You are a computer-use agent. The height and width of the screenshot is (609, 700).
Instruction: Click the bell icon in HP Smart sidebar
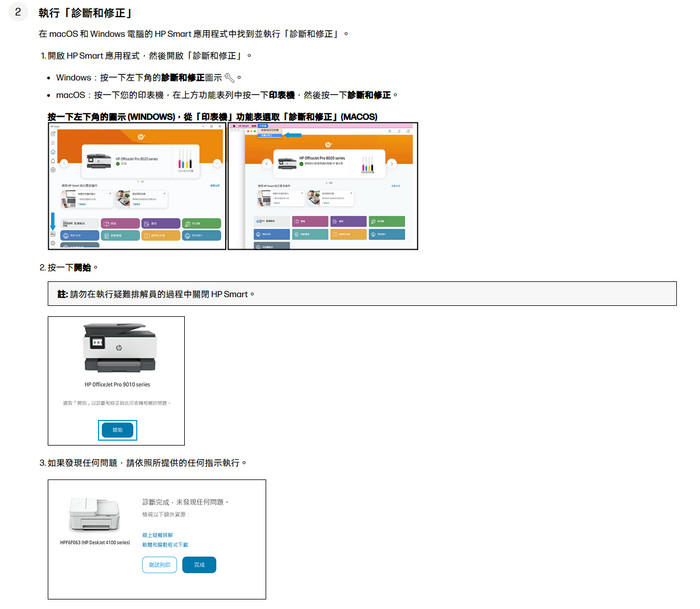[53, 159]
